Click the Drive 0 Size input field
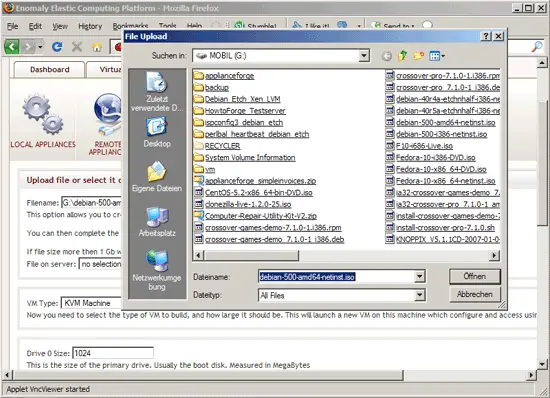Screen dimensions: 550x398 tap(113, 353)
